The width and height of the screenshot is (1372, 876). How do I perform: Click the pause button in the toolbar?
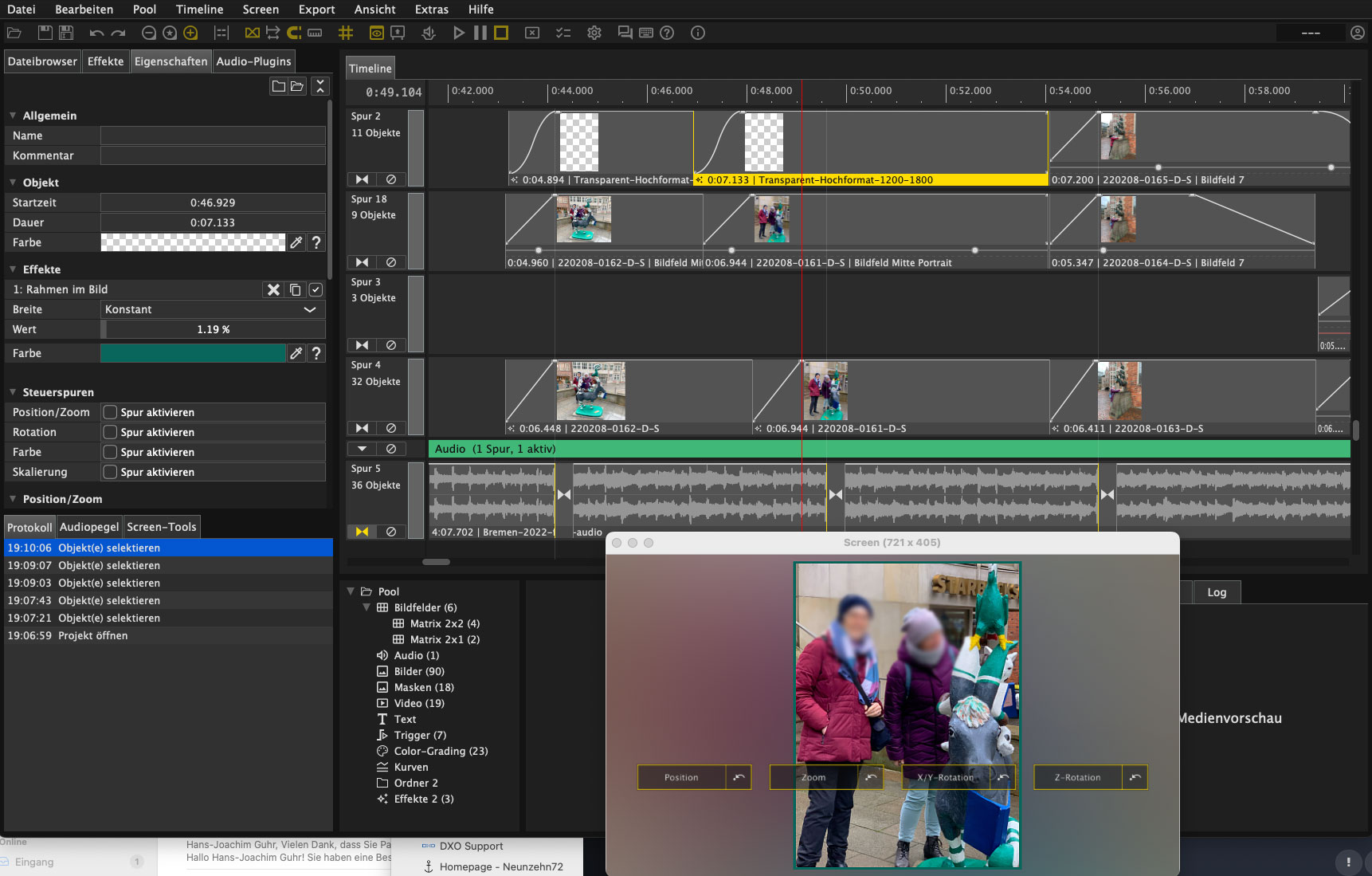coord(480,33)
